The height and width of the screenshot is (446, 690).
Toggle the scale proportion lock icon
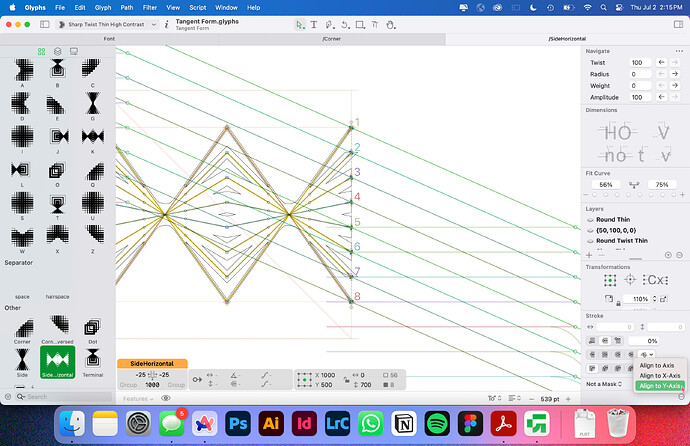click(x=619, y=303)
